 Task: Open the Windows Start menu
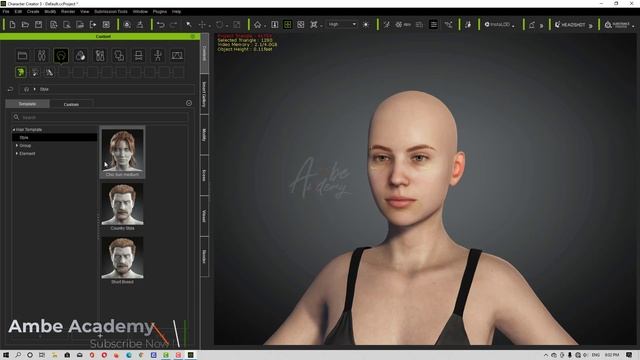point(6,355)
